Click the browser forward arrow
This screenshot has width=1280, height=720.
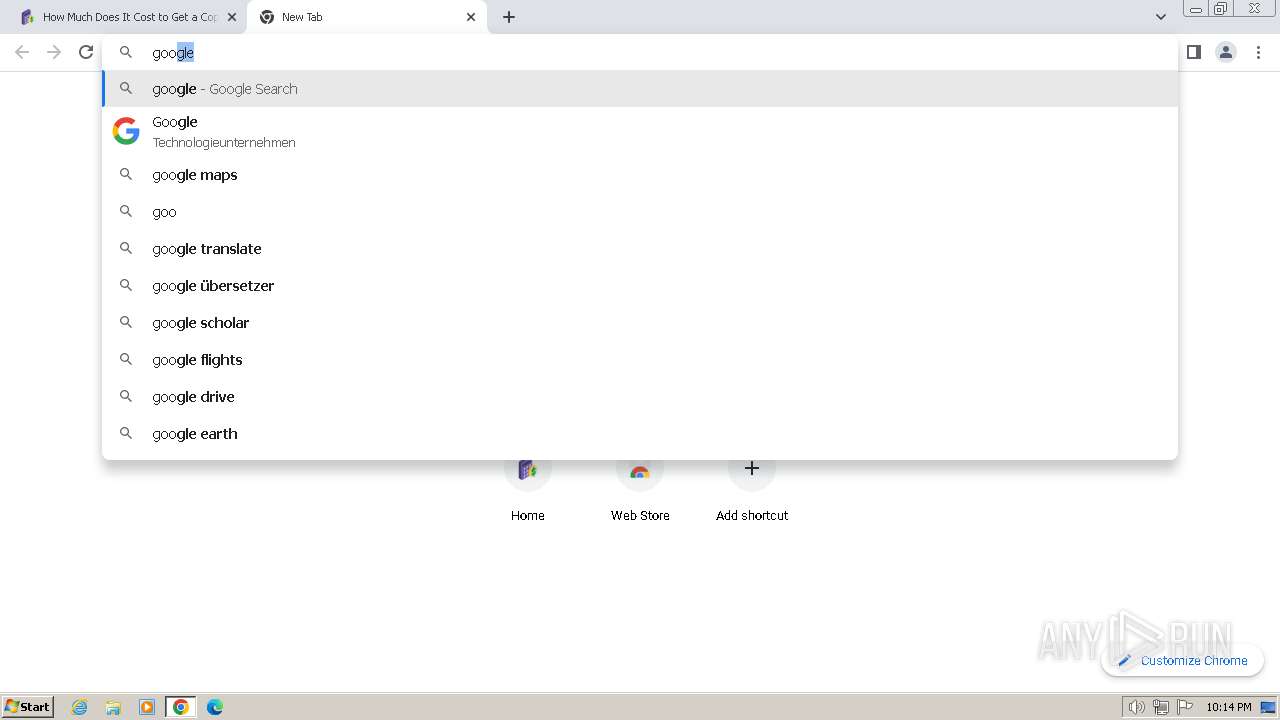pos(54,52)
